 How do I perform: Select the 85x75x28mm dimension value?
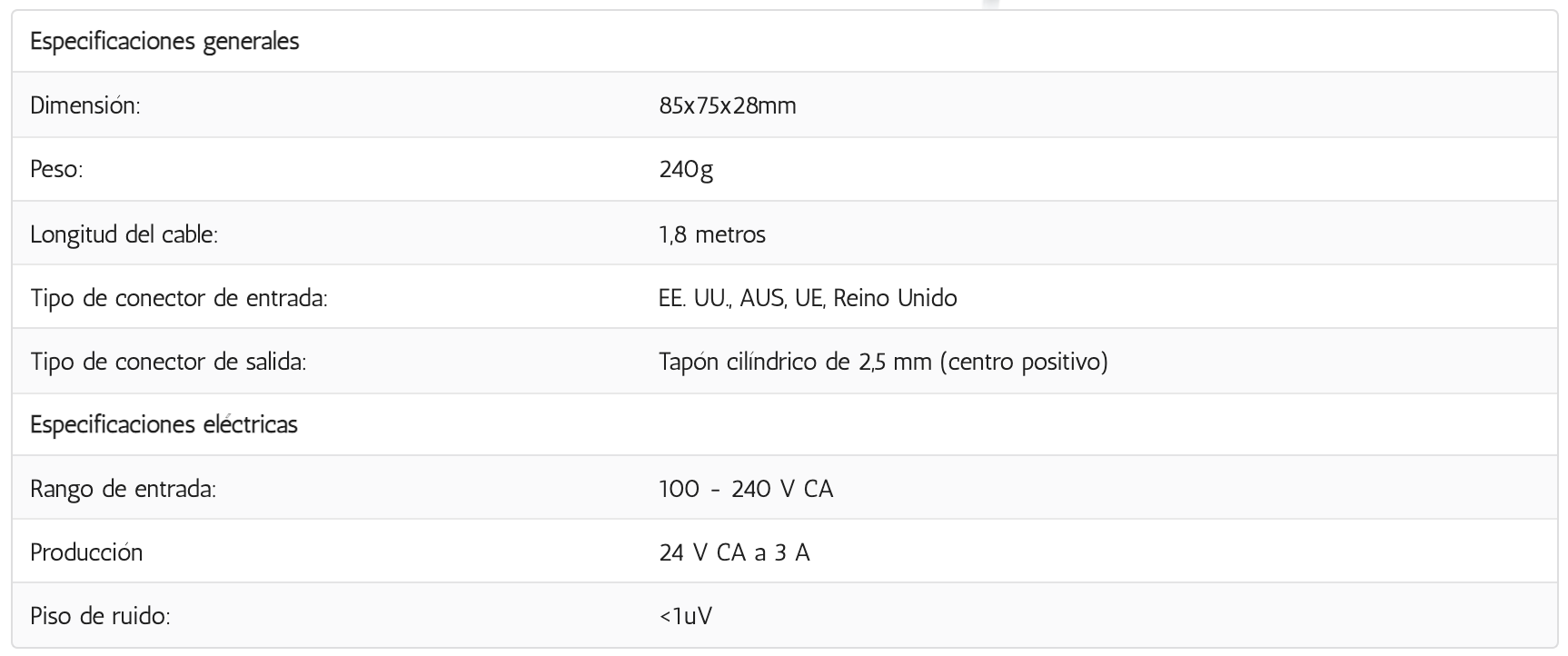[x=728, y=105]
